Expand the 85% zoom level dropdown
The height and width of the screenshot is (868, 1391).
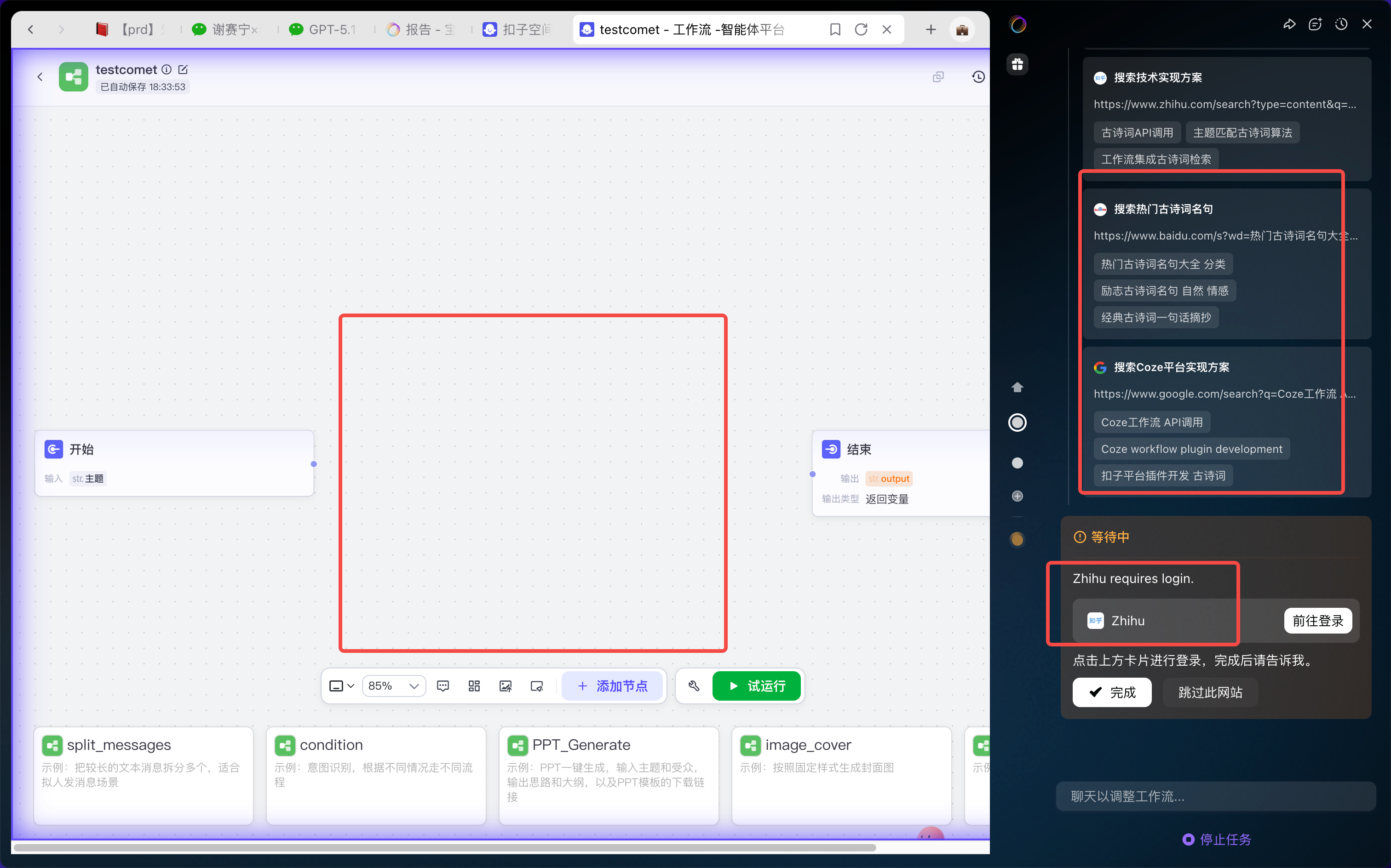click(394, 686)
